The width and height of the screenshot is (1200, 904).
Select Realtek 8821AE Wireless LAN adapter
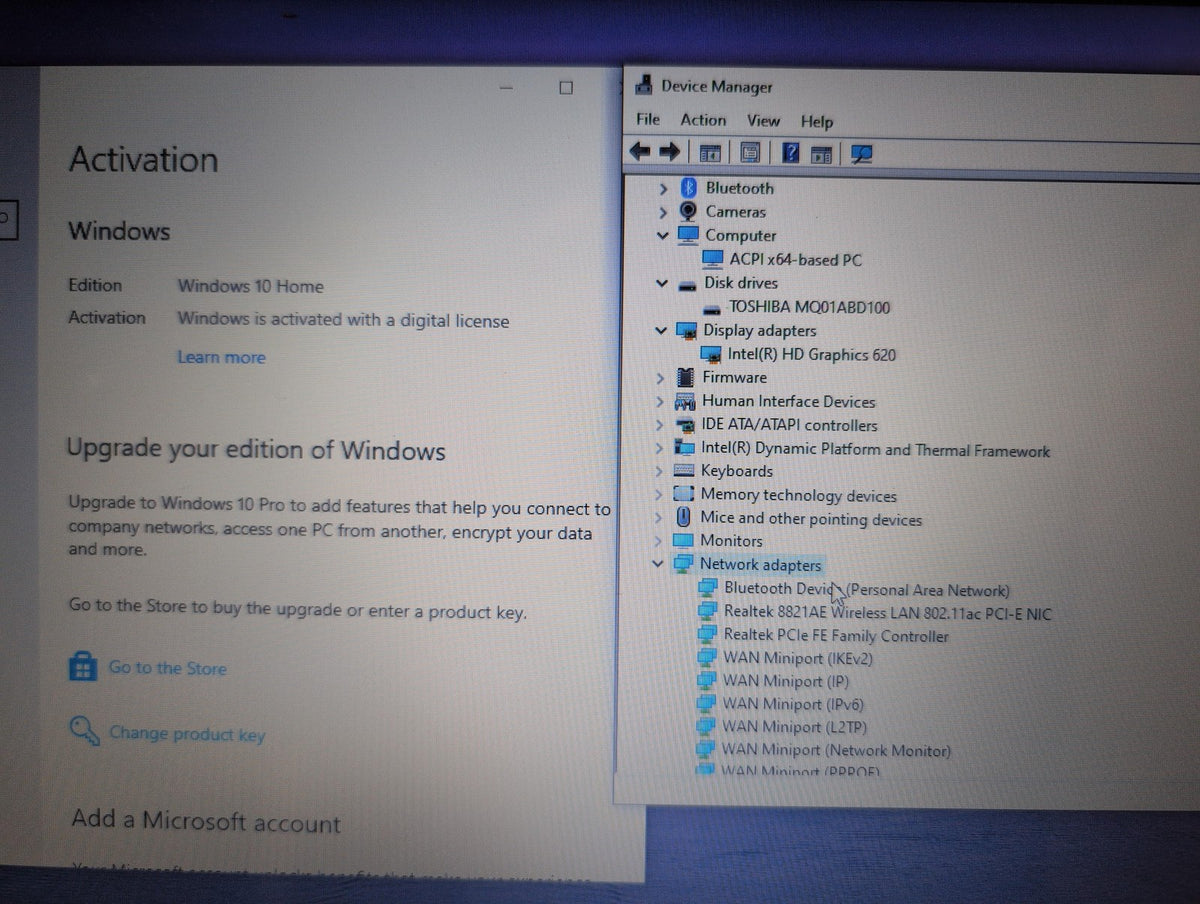pos(888,613)
